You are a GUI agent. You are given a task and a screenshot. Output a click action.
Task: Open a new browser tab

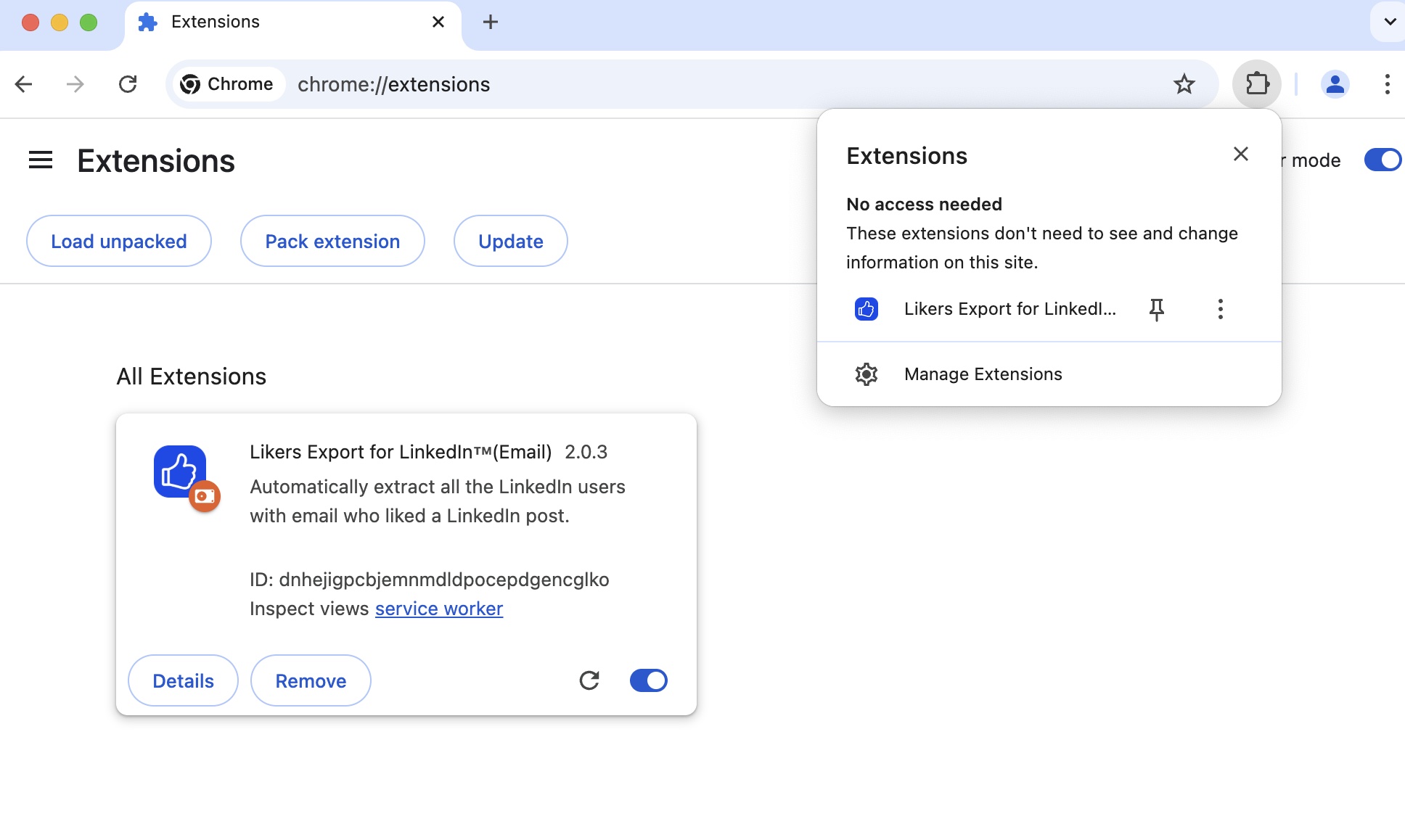click(x=491, y=22)
